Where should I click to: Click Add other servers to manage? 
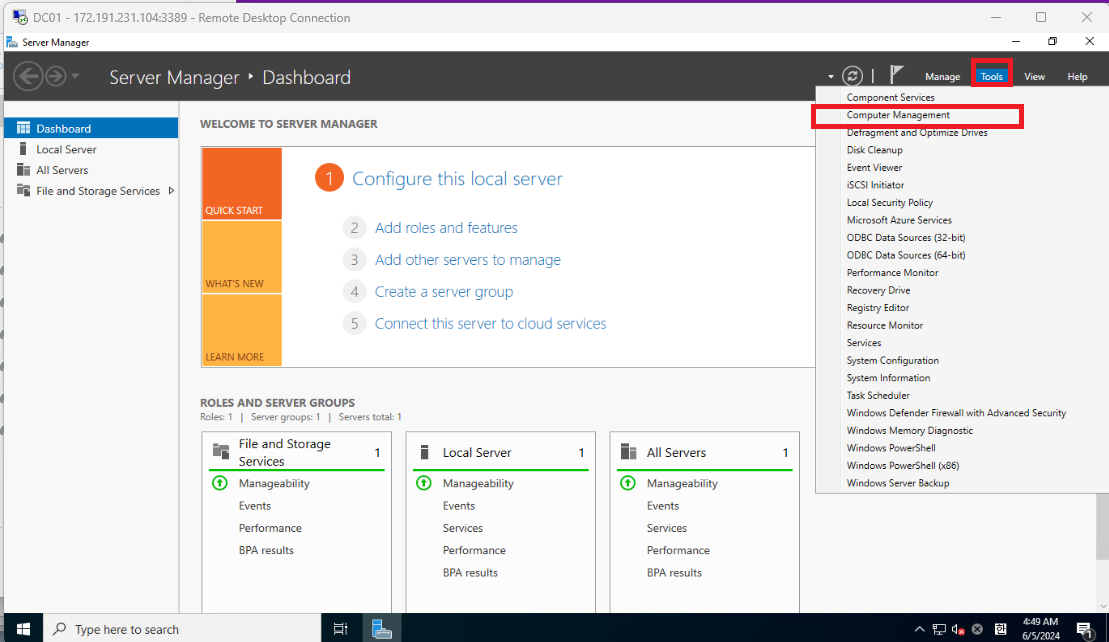click(x=468, y=259)
